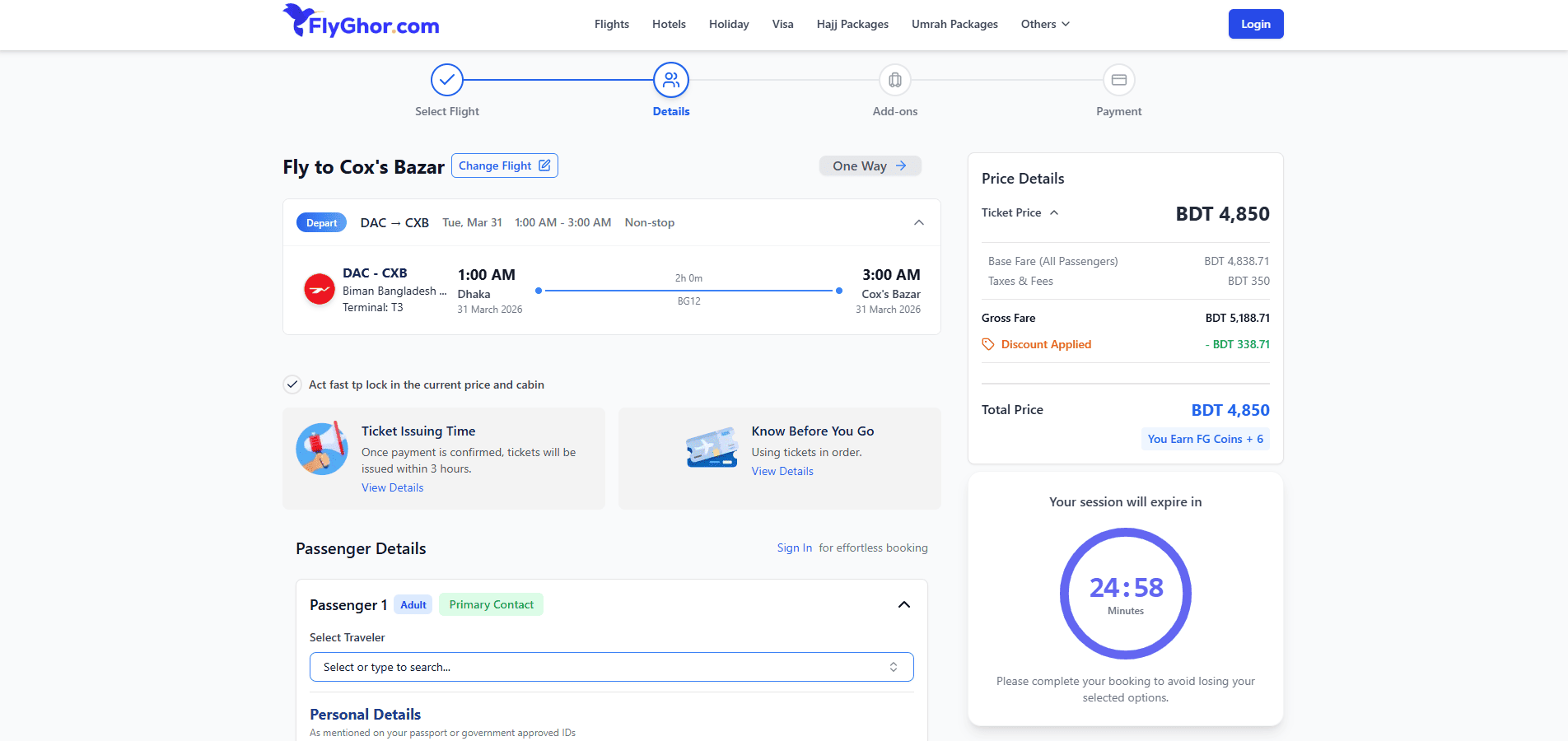The height and width of the screenshot is (741, 1568).
Task: Click the You Earn FG Coins badge
Action: click(1206, 439)
